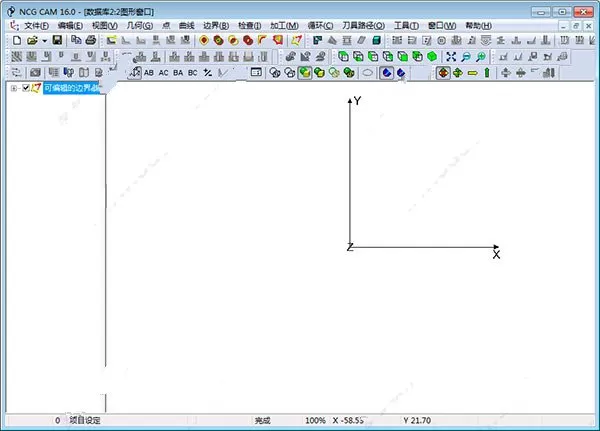Open the 边界(B) menu
Image resolution: width=600 pixels, height=431 pixels.
pyautogui.click(x=216, y=26)
